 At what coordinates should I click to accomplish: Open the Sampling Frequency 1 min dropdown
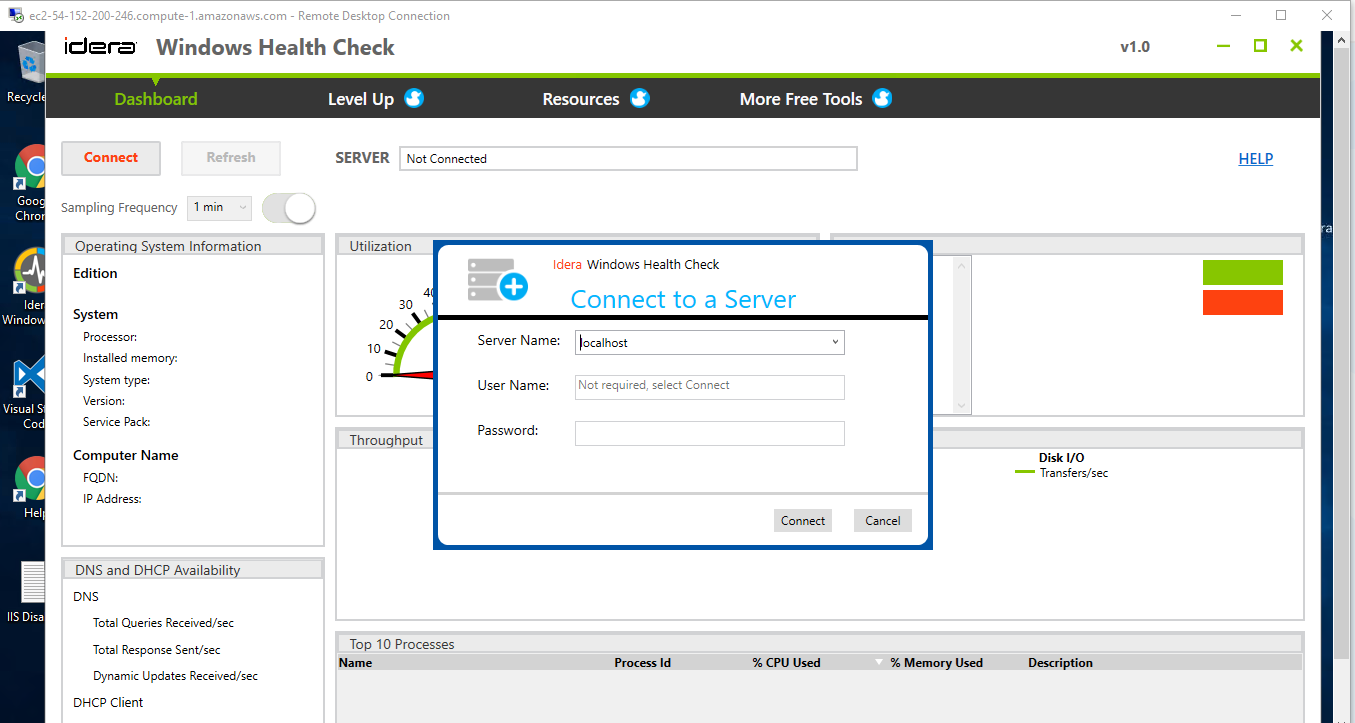coord(220,207)
